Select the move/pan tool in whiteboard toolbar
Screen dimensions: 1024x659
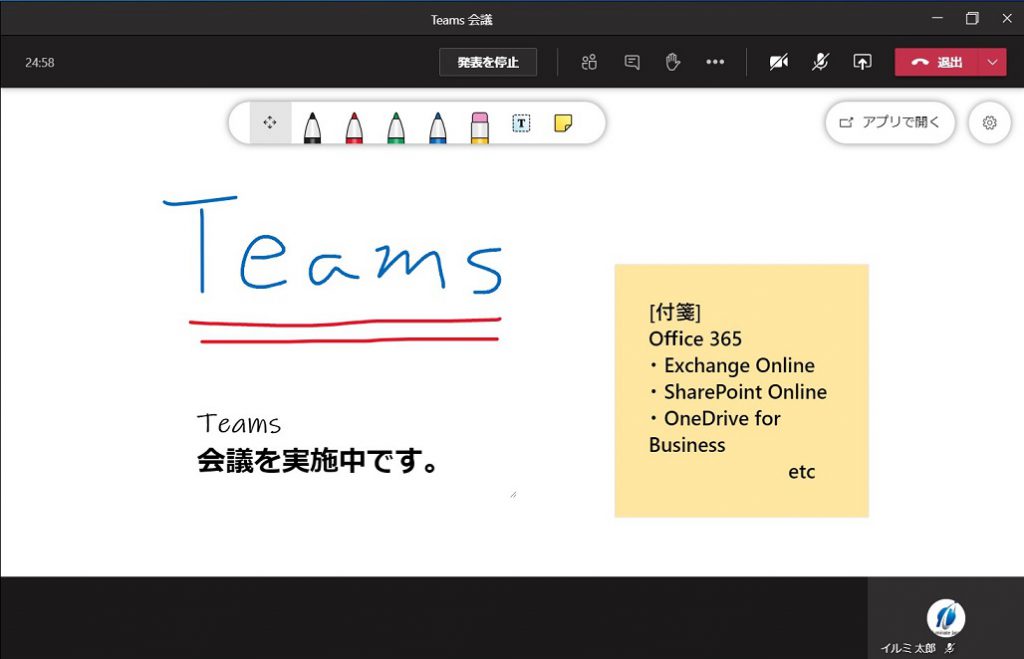point(270,123)
